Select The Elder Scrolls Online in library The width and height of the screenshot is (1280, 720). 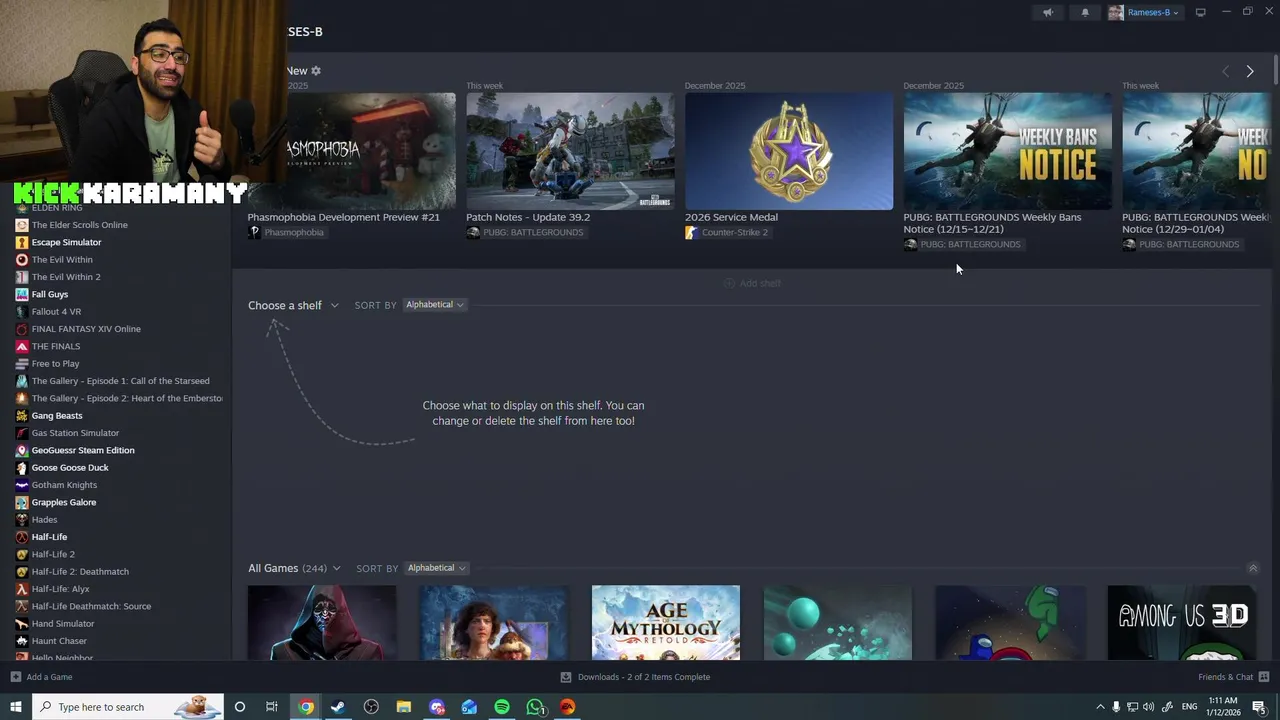pyautogui.click(x=79, y=225)
